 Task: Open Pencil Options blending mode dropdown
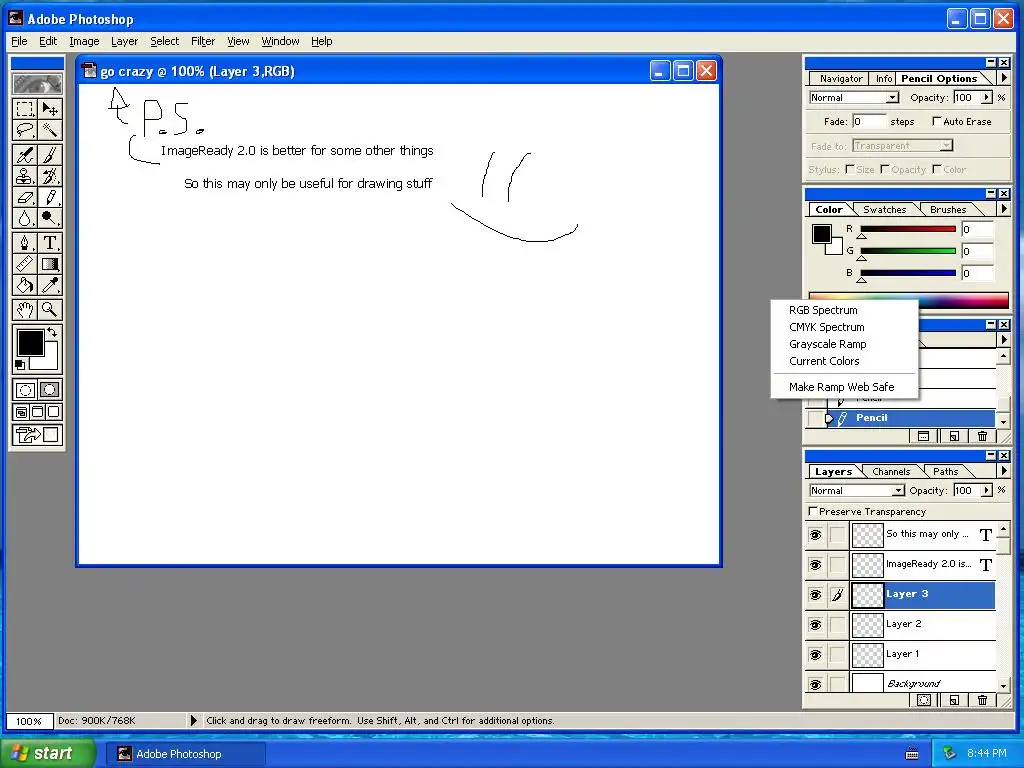coord(892,98)
